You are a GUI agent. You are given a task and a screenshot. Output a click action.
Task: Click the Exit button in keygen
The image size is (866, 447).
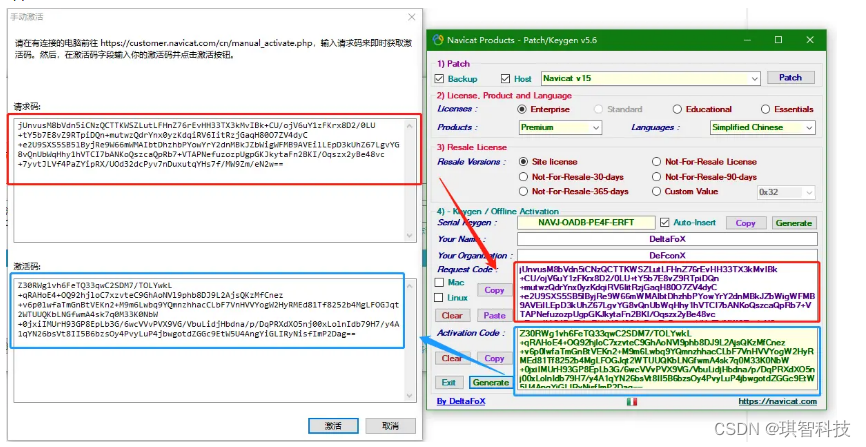[x=449, y=382]
